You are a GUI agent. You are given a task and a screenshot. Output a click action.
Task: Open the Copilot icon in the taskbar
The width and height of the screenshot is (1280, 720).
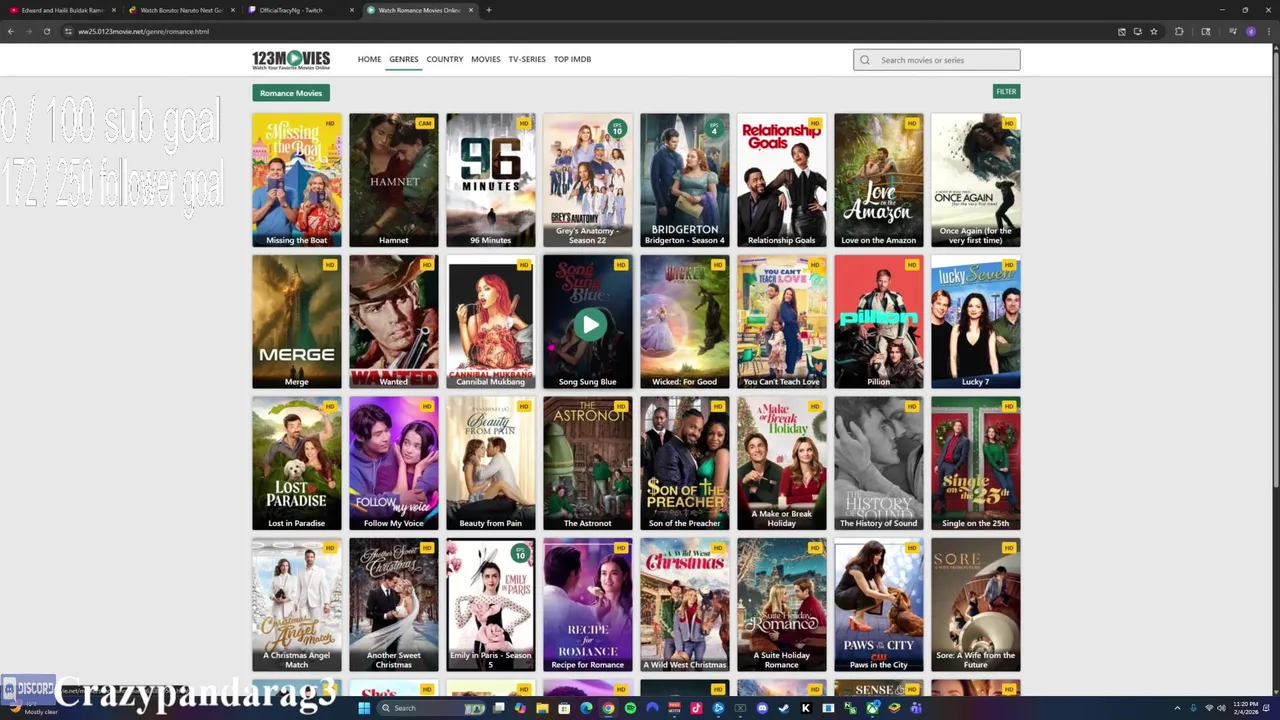pyautogui.click(x=520, y=708)
